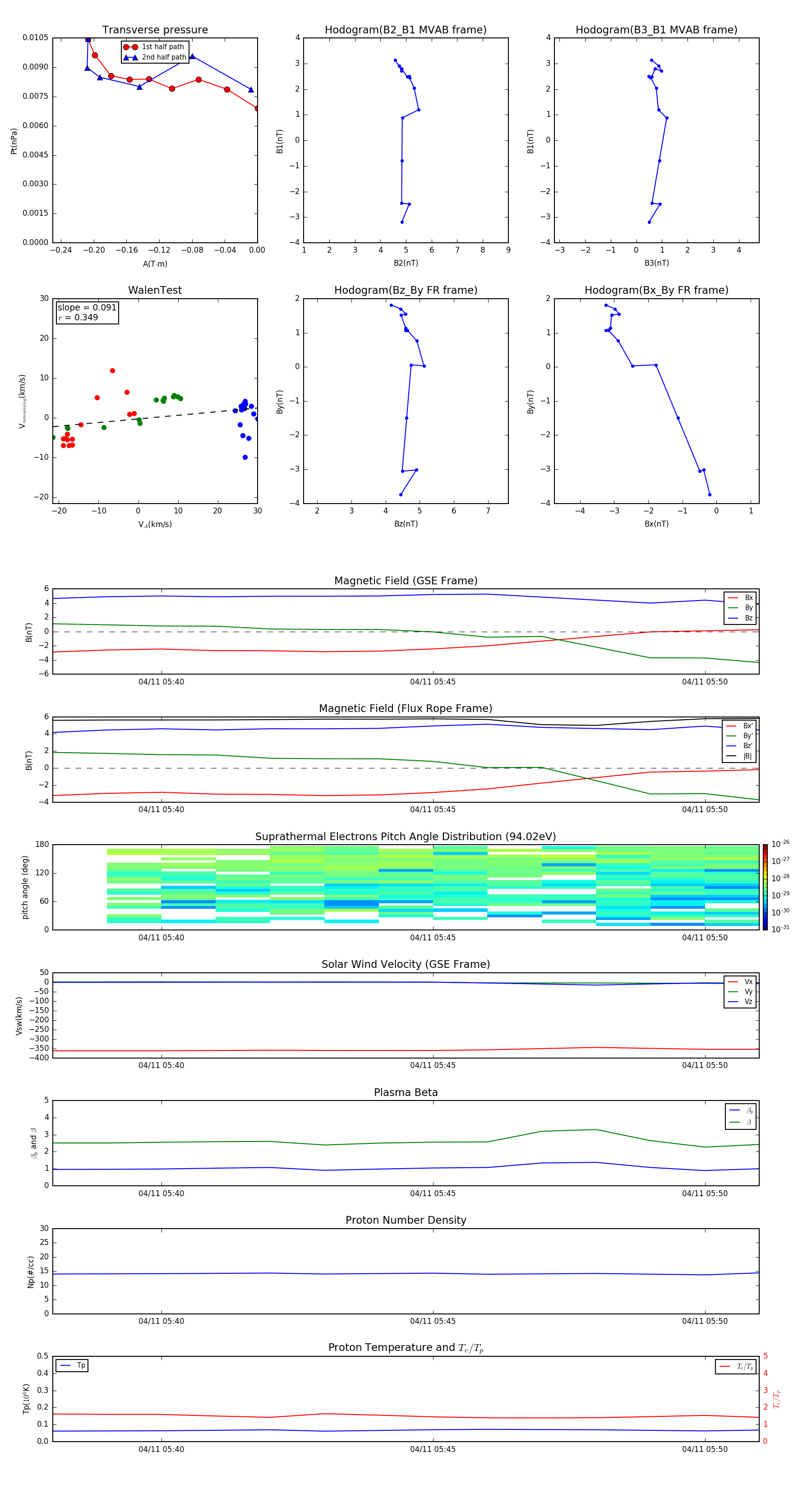Click the lowest blue point in WalenTest scatter
This screenshot has width=812, height=1489.
tap(245, 457)
